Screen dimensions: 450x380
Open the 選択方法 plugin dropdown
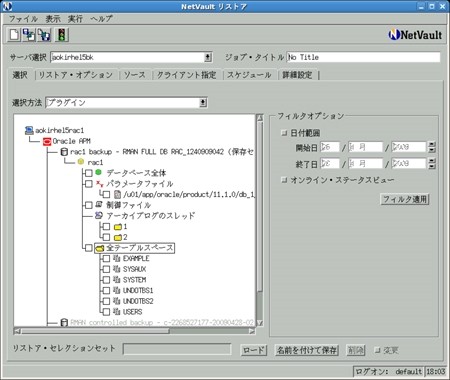coord(203,103)
